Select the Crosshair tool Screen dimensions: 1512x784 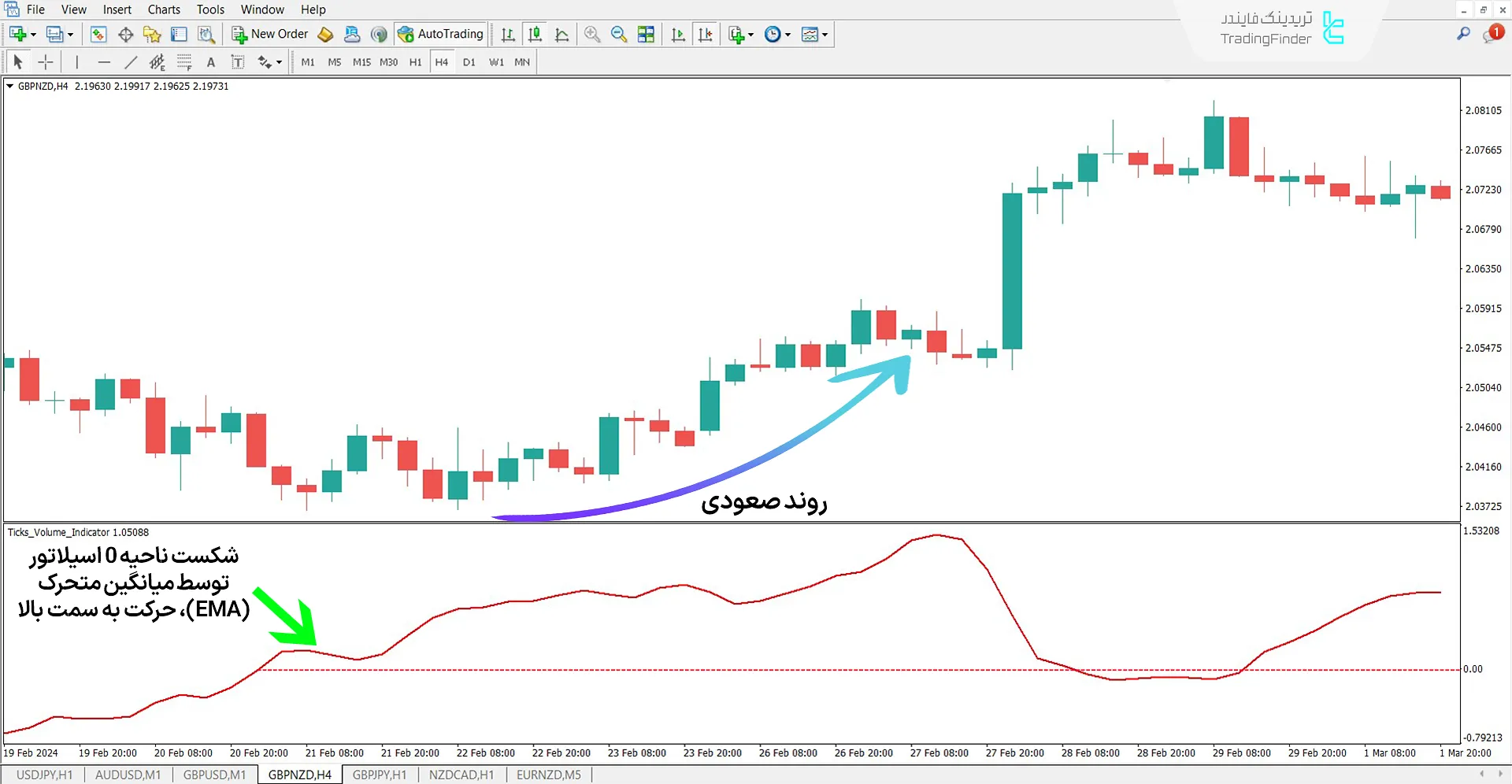(45, 61)
